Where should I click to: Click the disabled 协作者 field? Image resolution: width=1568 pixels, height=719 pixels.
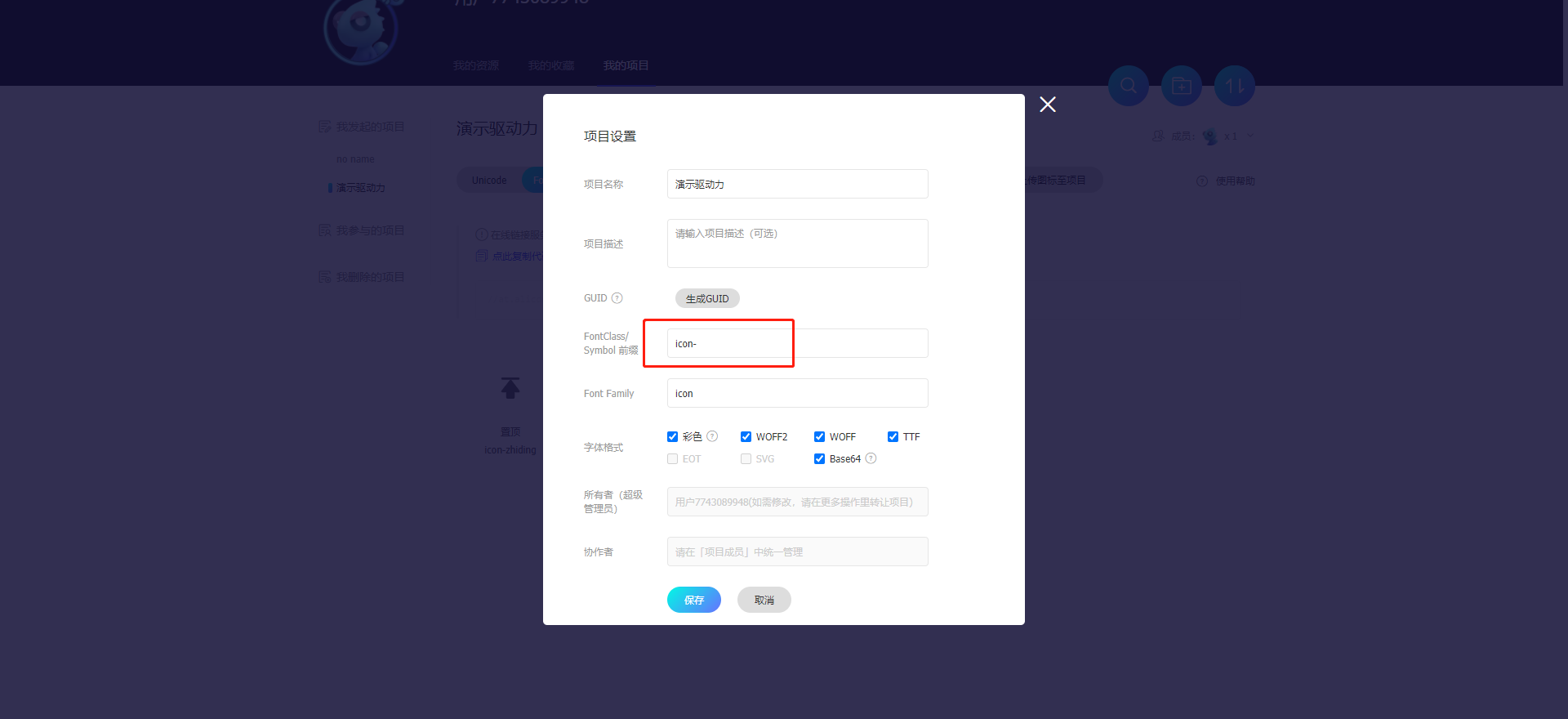(x=798, y=552)
